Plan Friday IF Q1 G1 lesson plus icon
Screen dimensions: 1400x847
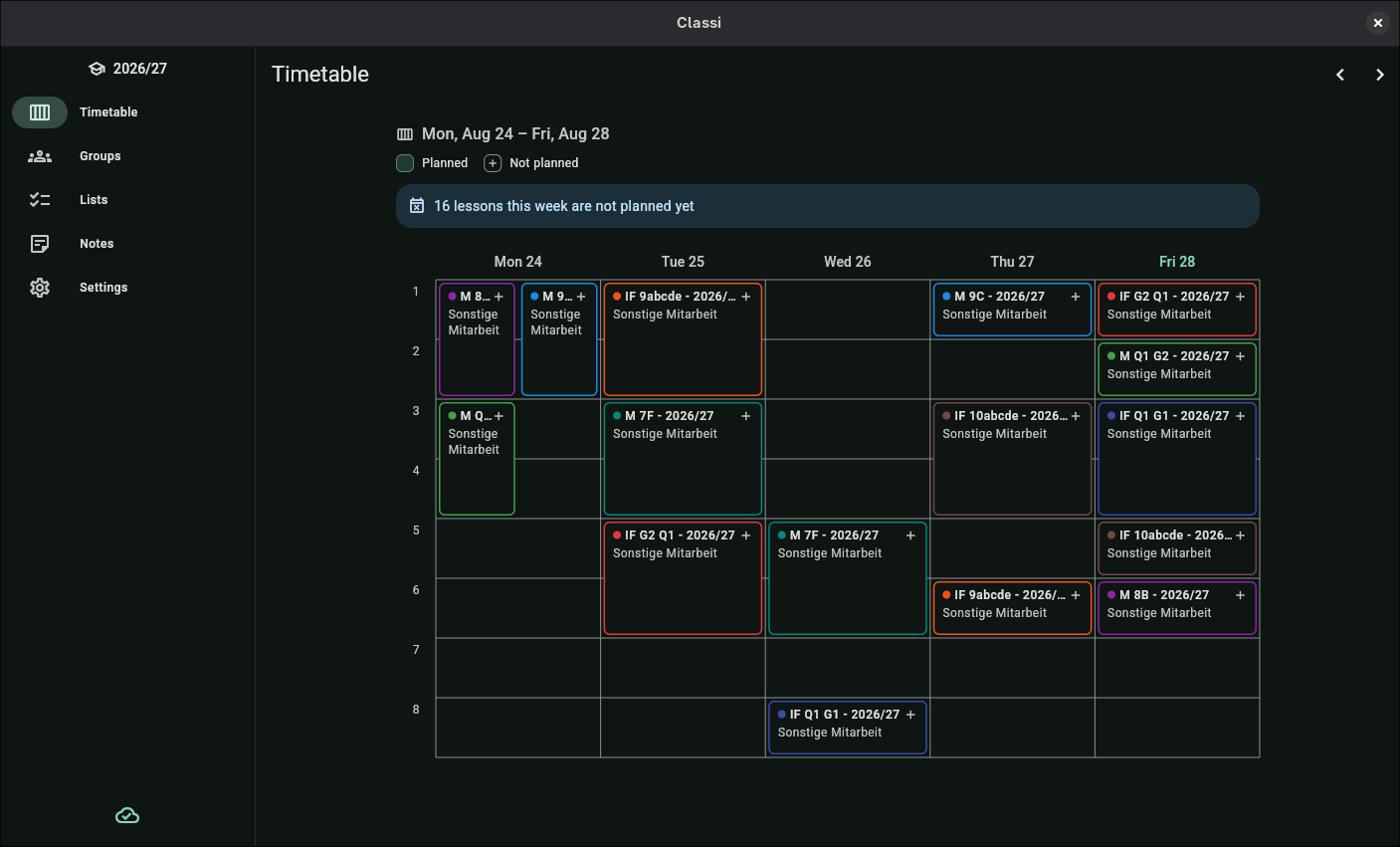tap(1241, 416)
